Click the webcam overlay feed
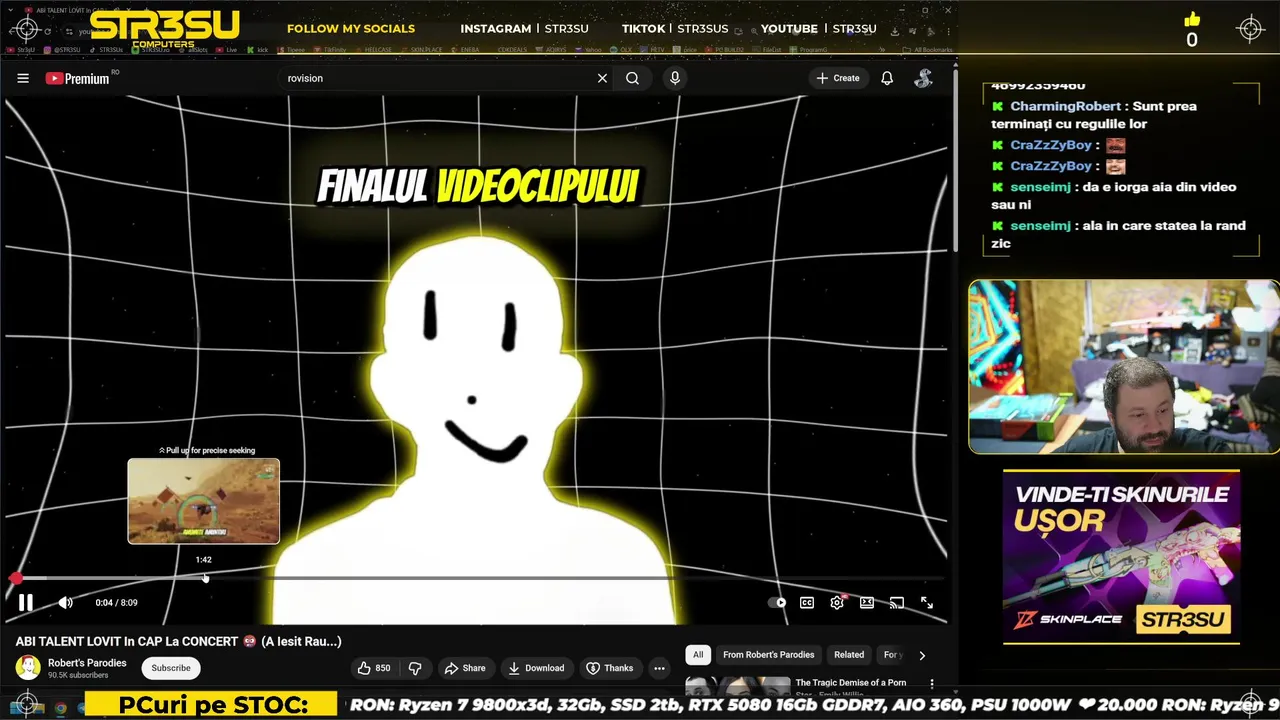The width and height of the screenshot is (1280, 720). [1124, 367]
